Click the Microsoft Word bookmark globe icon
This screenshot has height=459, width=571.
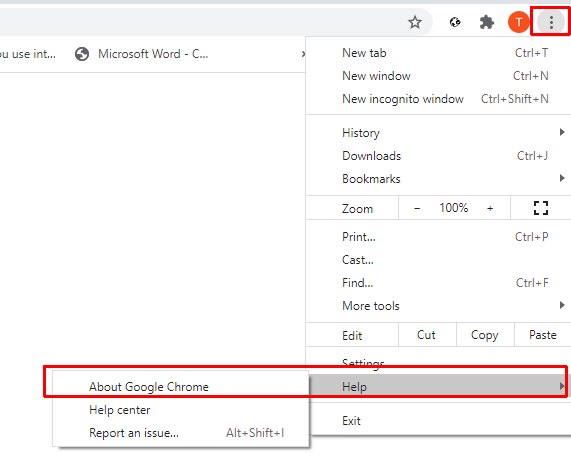[x=82, y=54]
